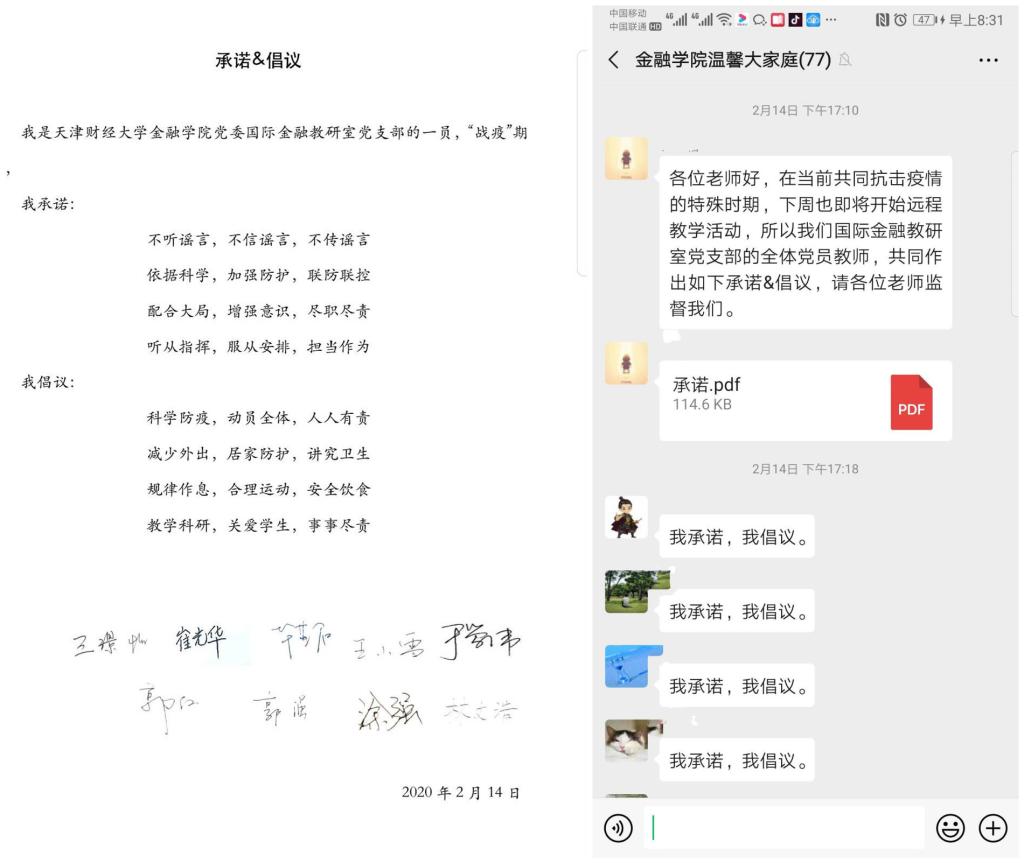Tap the status bar clock 早上8:31
This screenshot has height=863, width=1024.
pyautogui.click(x=976, y=20)
